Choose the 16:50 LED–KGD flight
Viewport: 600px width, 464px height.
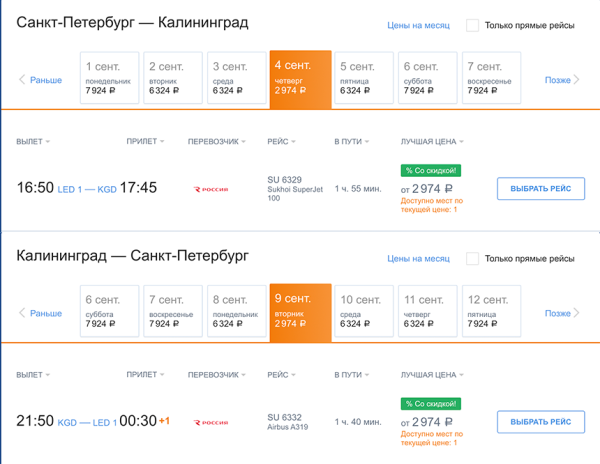pyautogui.click(x=540, y=188)
